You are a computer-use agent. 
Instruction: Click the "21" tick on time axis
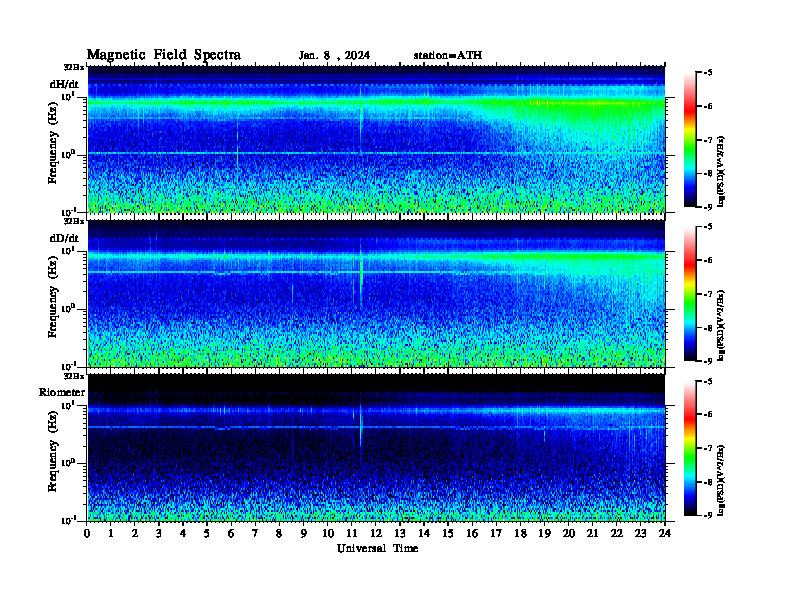click(592, 533)
